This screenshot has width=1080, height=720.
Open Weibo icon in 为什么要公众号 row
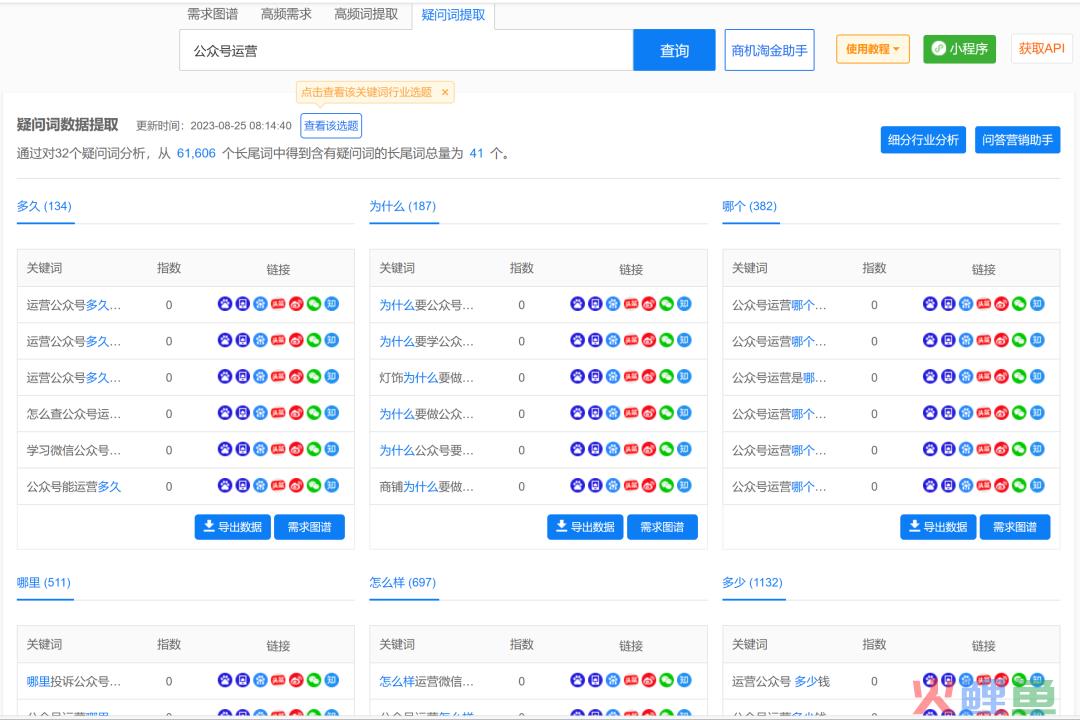(x=649, y=304)
